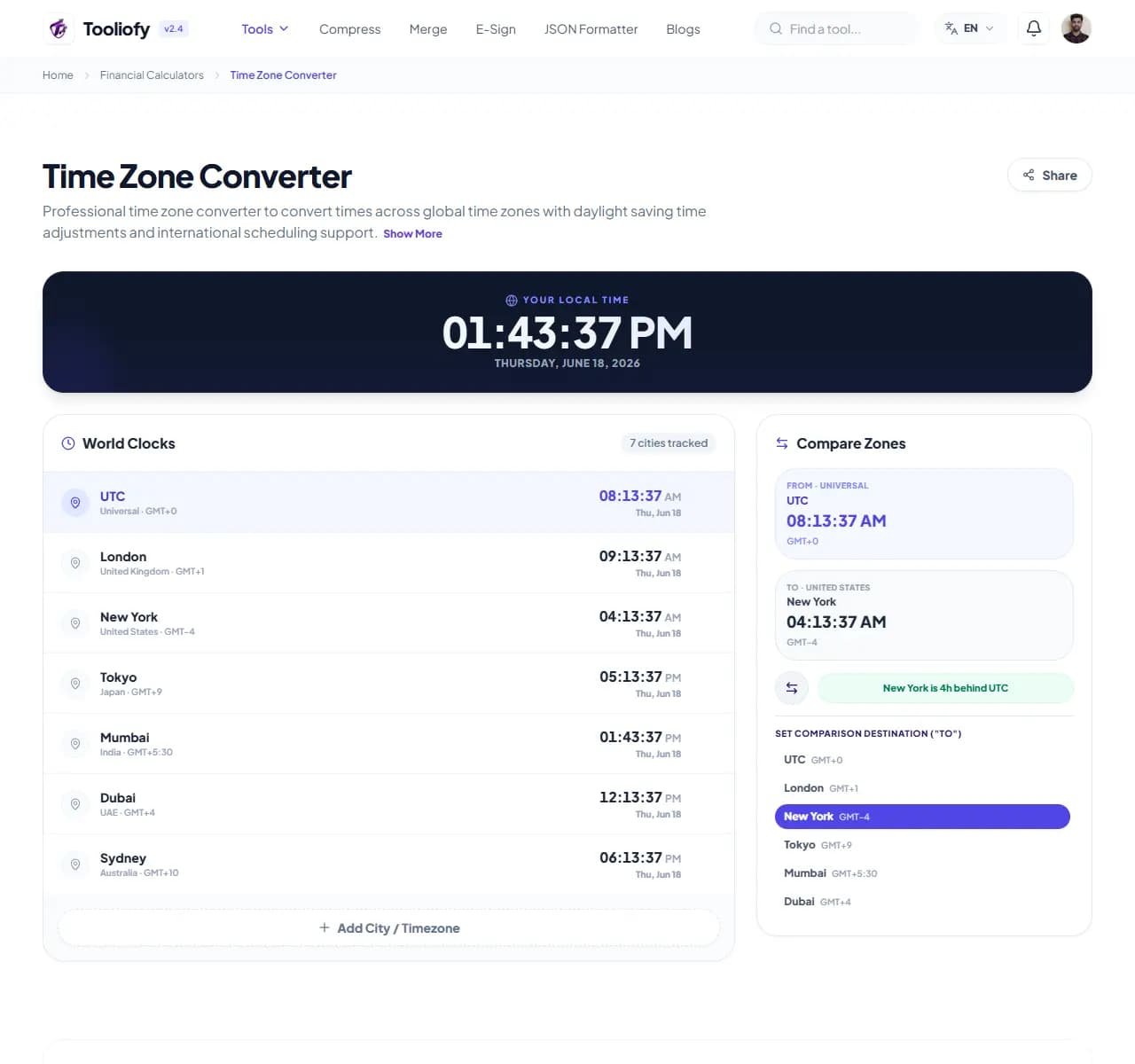Click the location pin beside Dubai
This screenshot has width=1135, height=1064.
pos(75,804)
